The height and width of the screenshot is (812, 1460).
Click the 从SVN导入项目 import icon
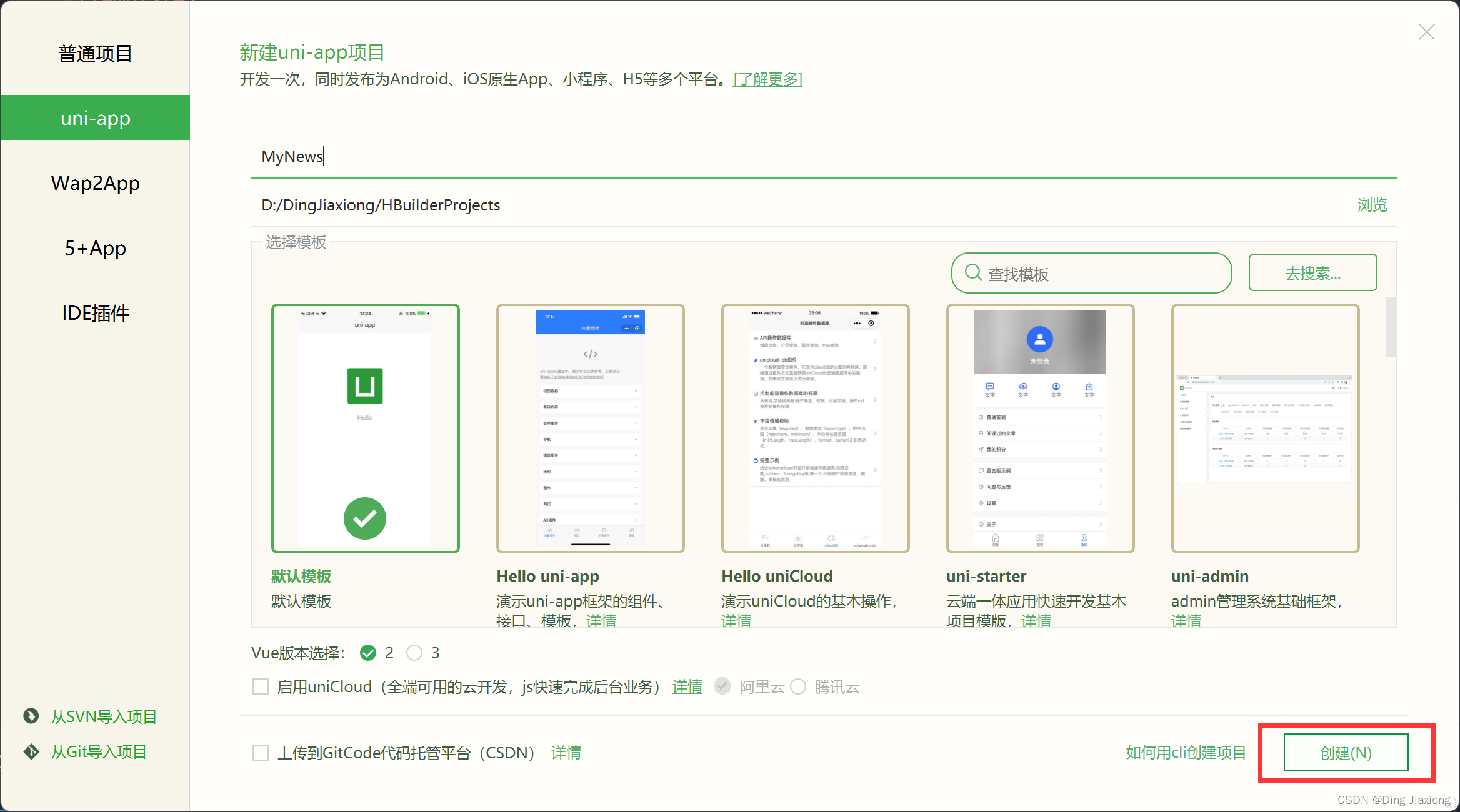pos(31,716)
